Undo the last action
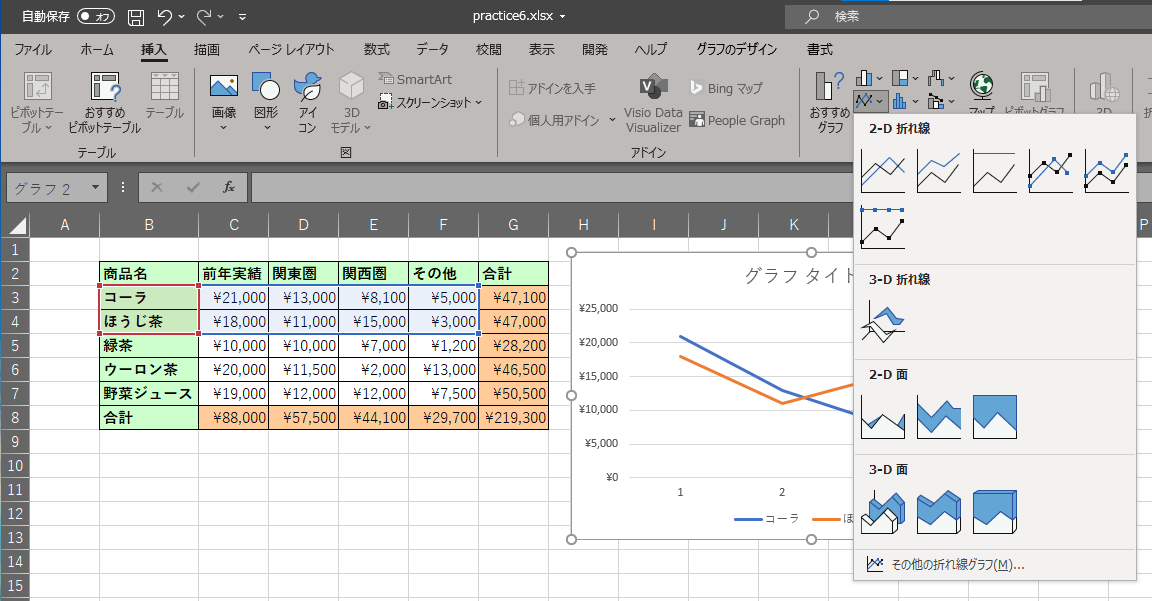This screenshot has width=1152, height=601. pos(165,16)
